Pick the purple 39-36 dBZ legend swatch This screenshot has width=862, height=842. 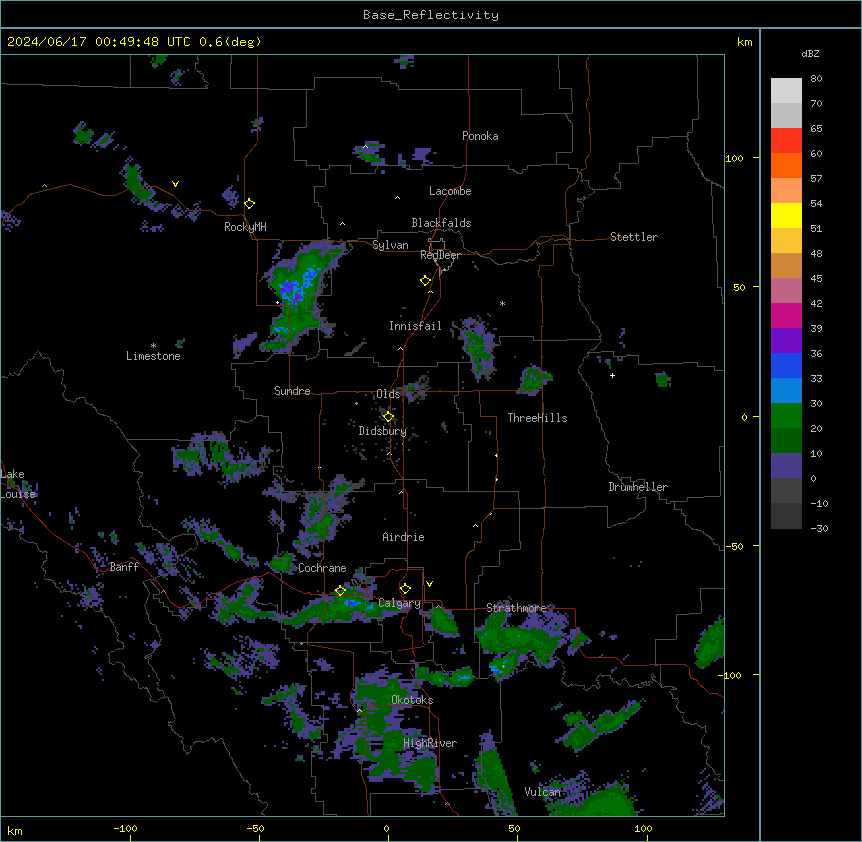click(786, 341)
